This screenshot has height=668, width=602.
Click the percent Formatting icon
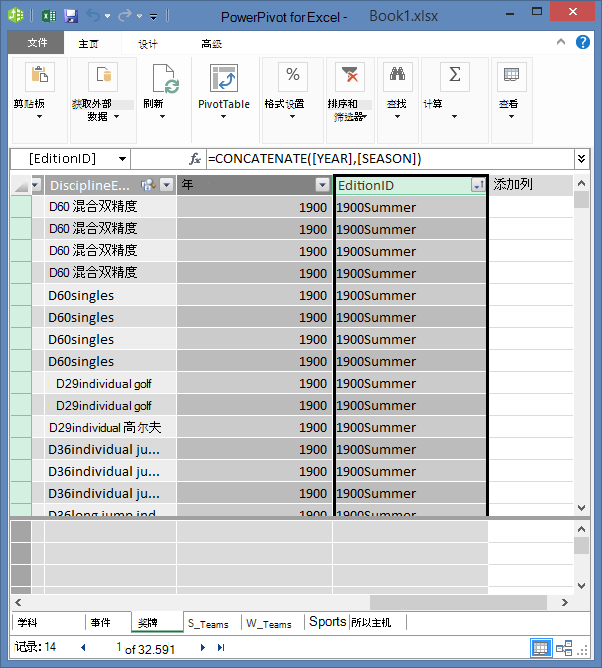(x=293, y=76)
